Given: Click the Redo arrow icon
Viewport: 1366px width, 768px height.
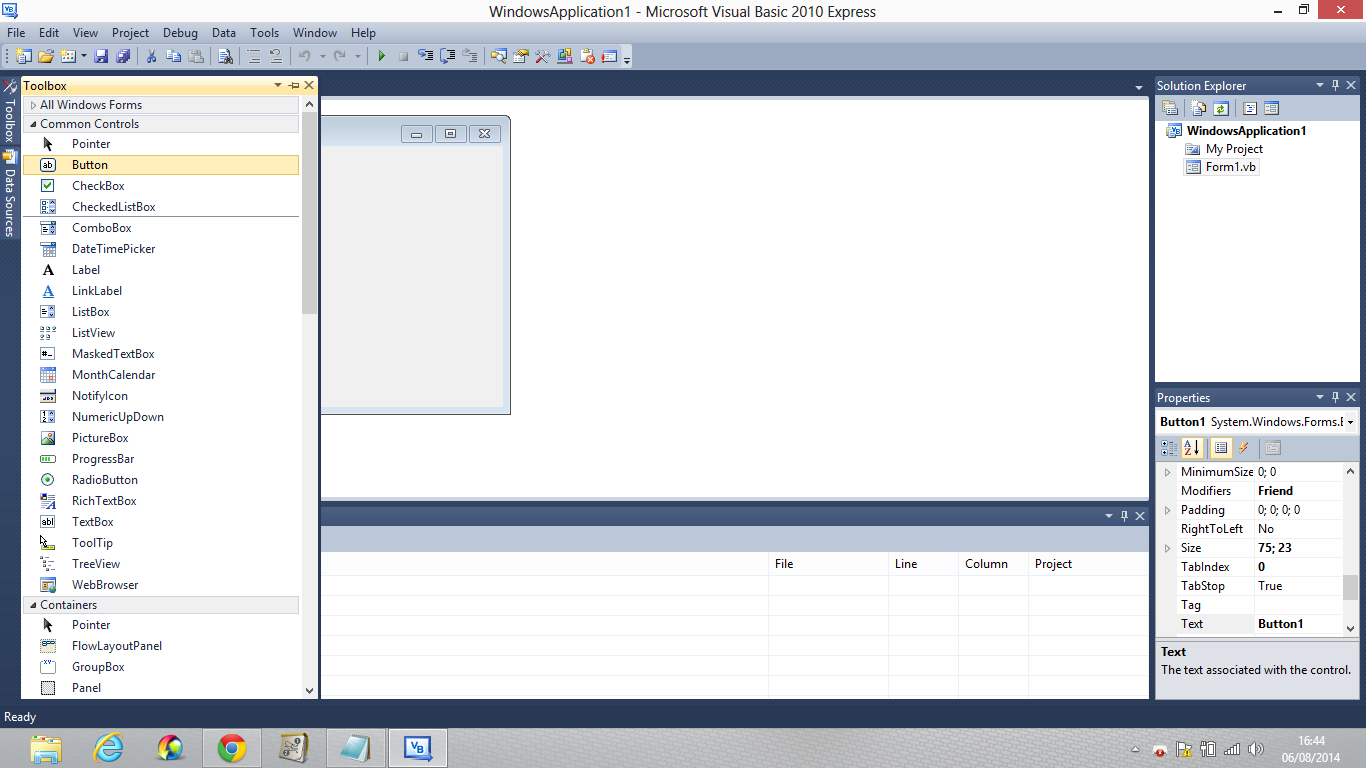Looking at the screenshot, I should click(x=340, y=56).
